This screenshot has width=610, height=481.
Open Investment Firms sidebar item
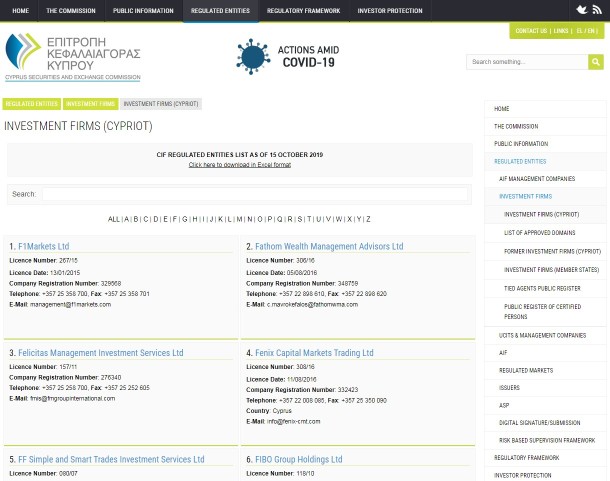pyautogui.click(x=545, y=197)
